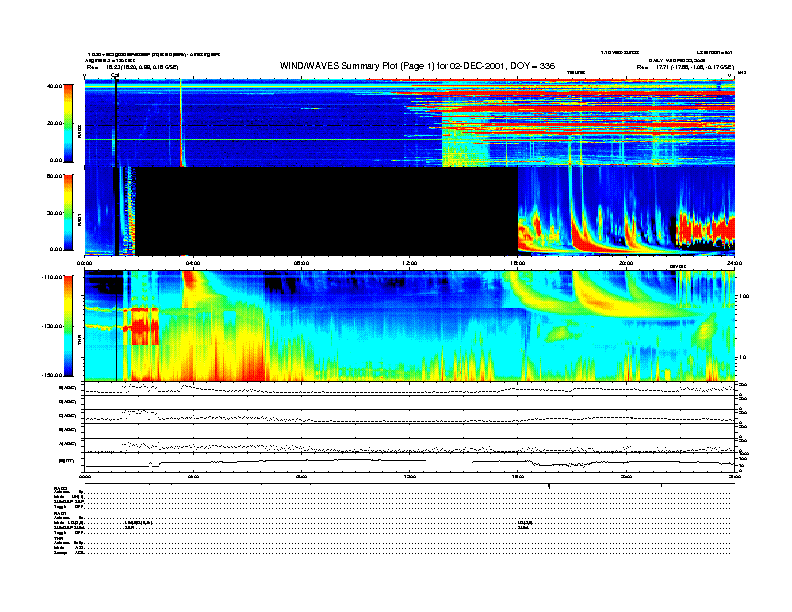Click the 24:00 tick label under RAD1 panel
The width and height of the screenshot is (792, 612).
point(734,263)
